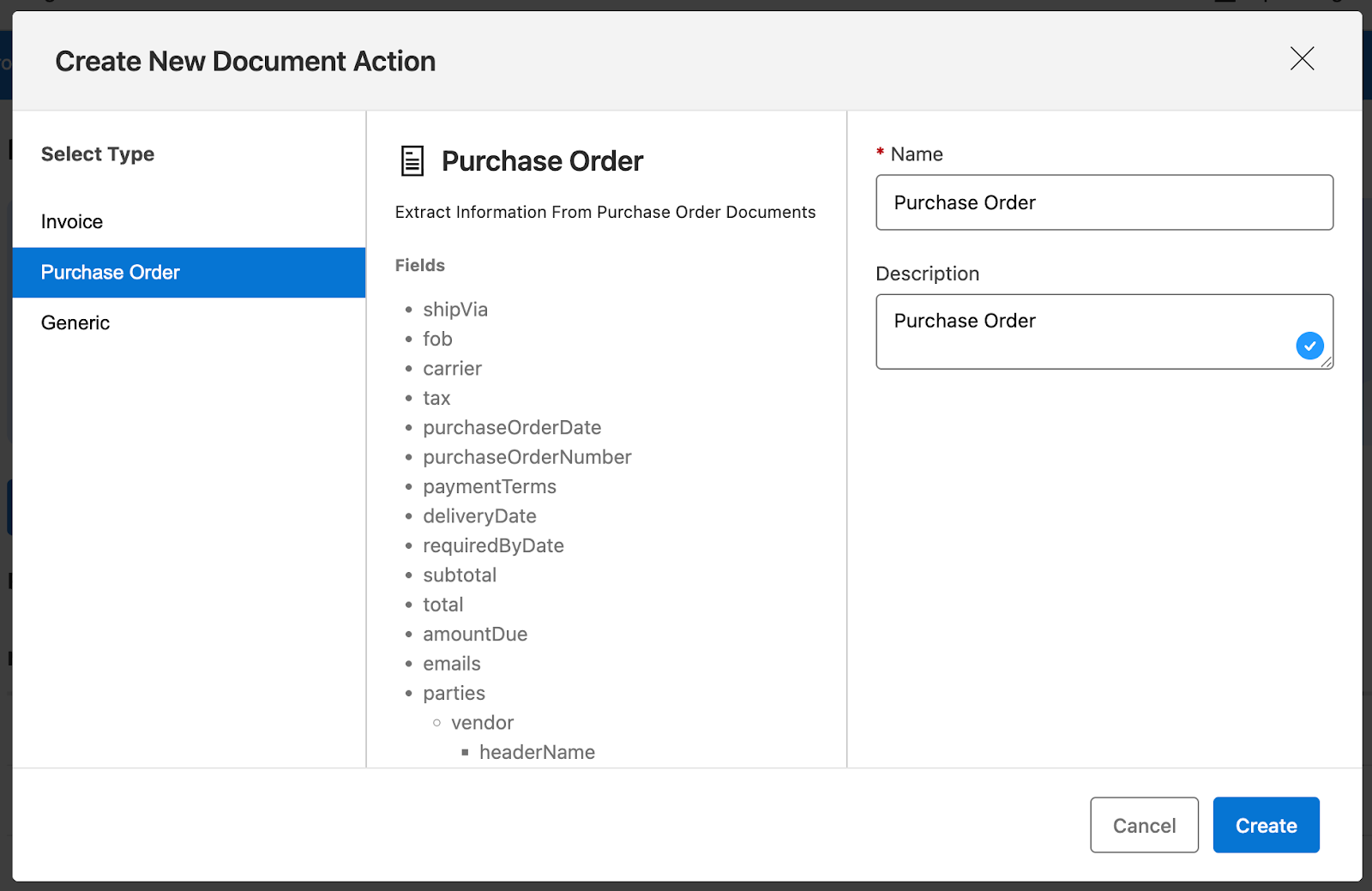Click inside the Name input field

1104,202
